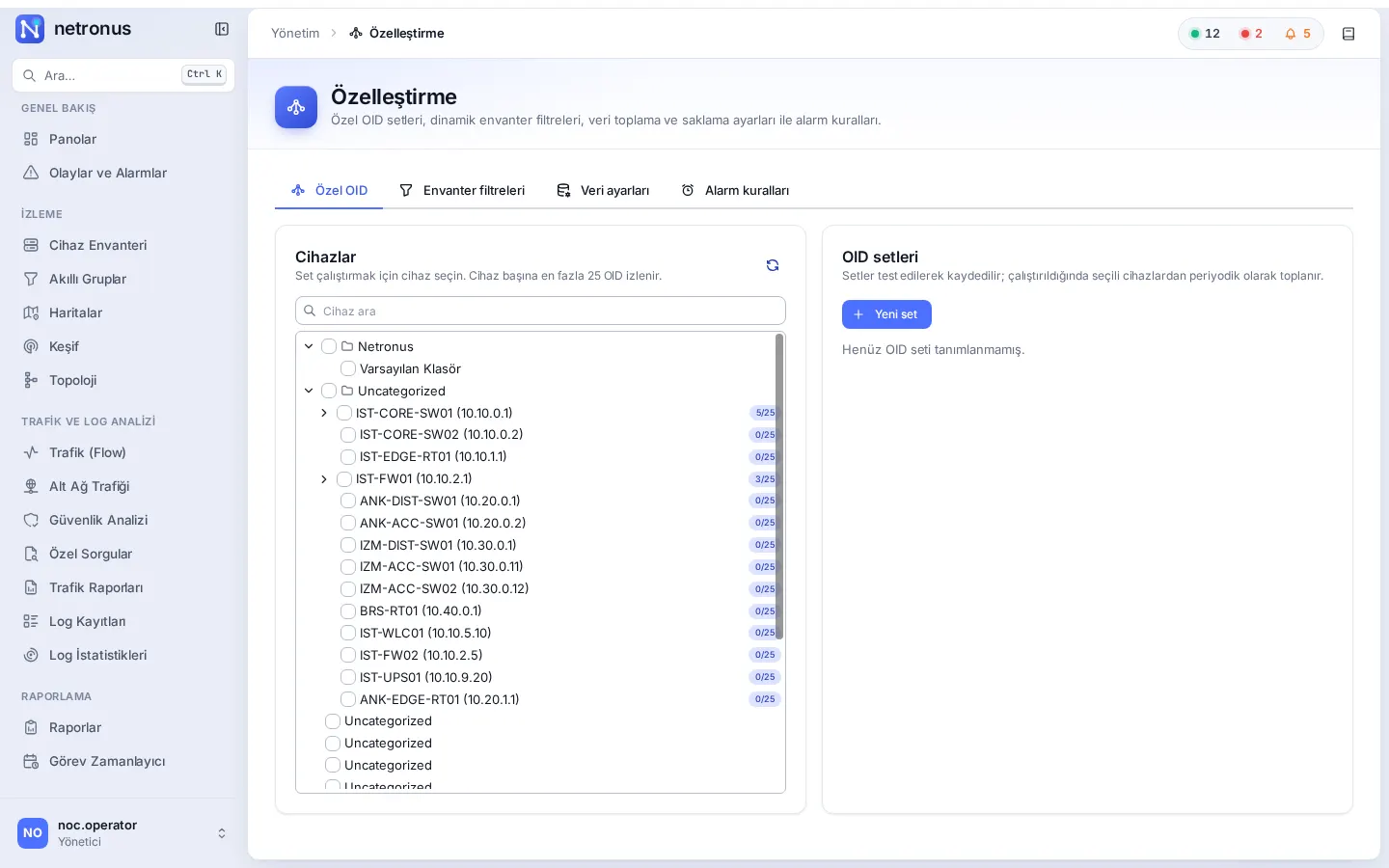Switch to the Envanter filtreleri tab

[x=462, y=191]
